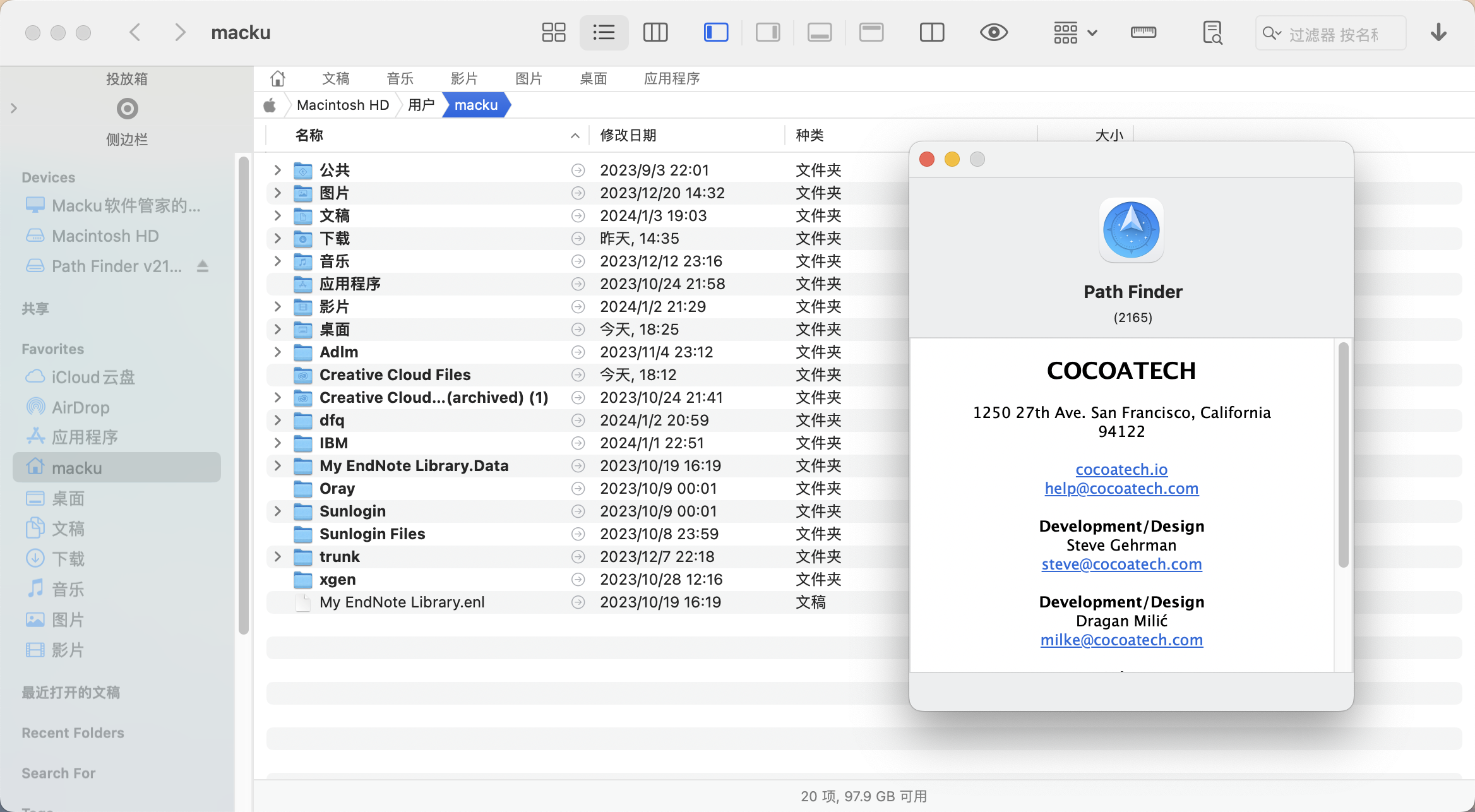Viewport: 1475px width, 812px height.
Task: Click the home icon in bookmarks bar
Action: tap(278, 78)
